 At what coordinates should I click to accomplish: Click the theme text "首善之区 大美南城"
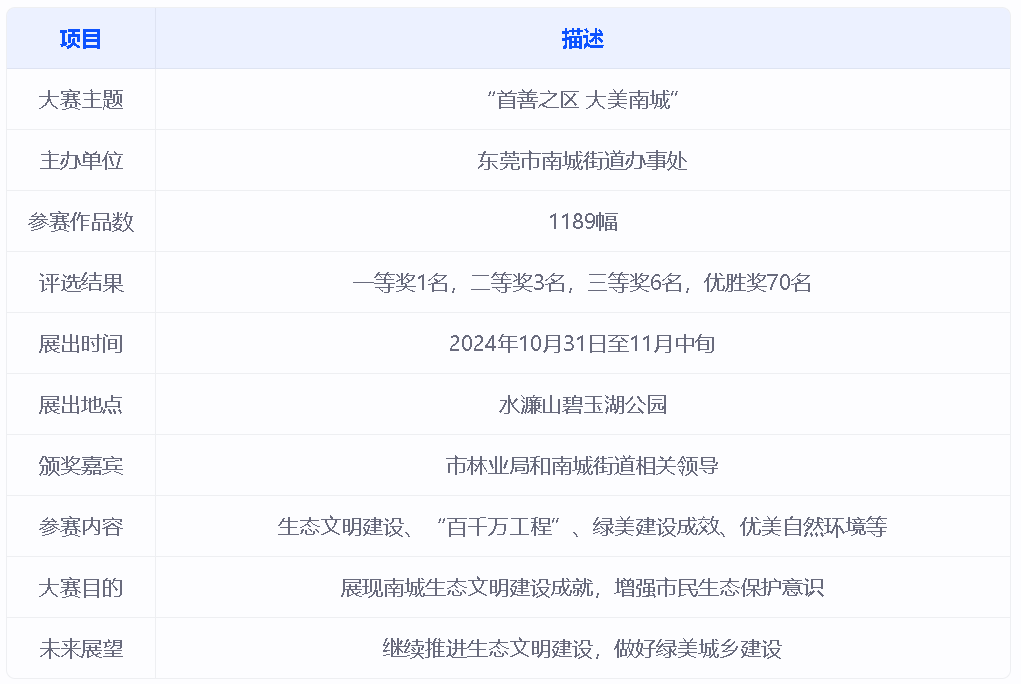click(x=582, y=100)
